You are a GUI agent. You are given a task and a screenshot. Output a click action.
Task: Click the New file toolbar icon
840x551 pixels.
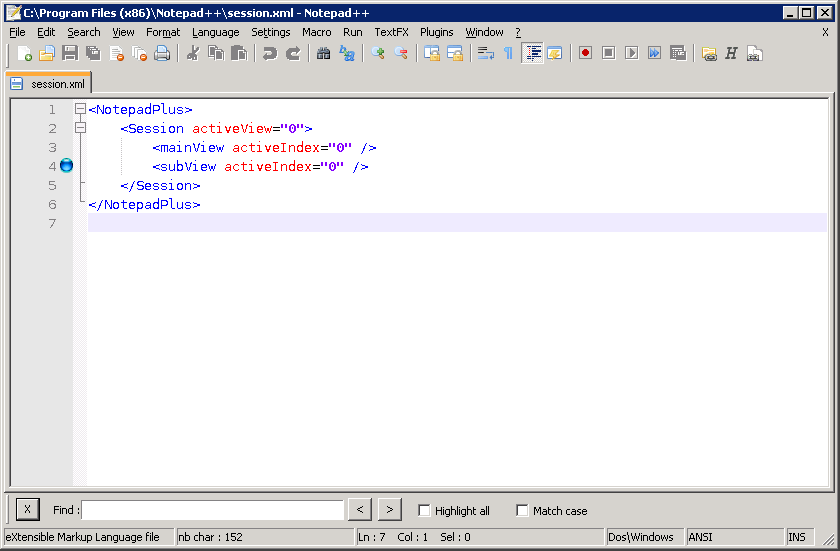coord(25,54)
